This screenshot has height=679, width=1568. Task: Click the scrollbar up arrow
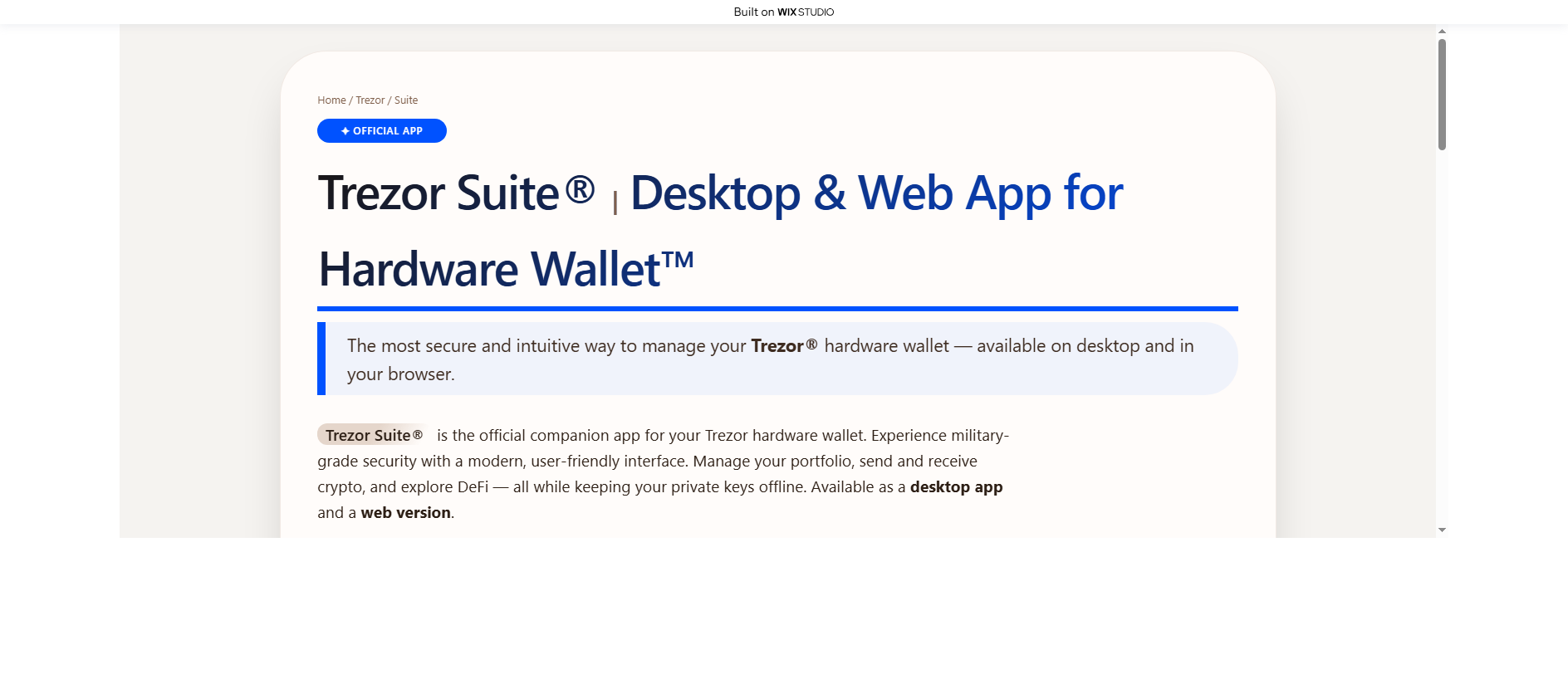1442,32
